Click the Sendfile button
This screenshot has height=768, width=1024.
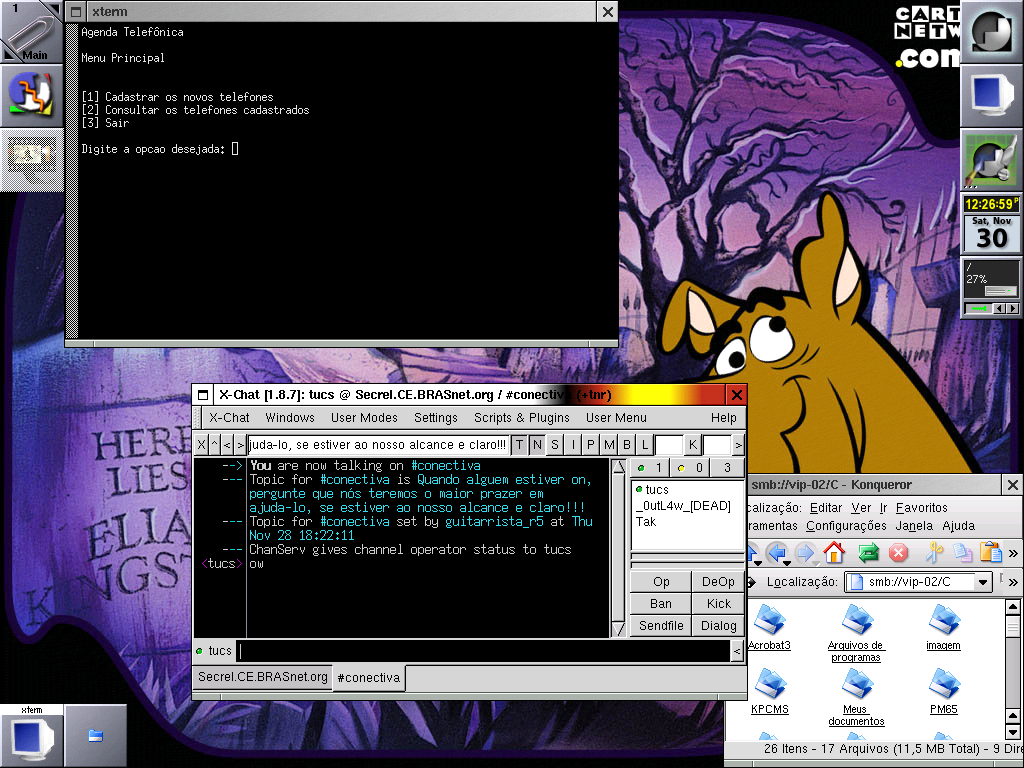coord(661,626)
